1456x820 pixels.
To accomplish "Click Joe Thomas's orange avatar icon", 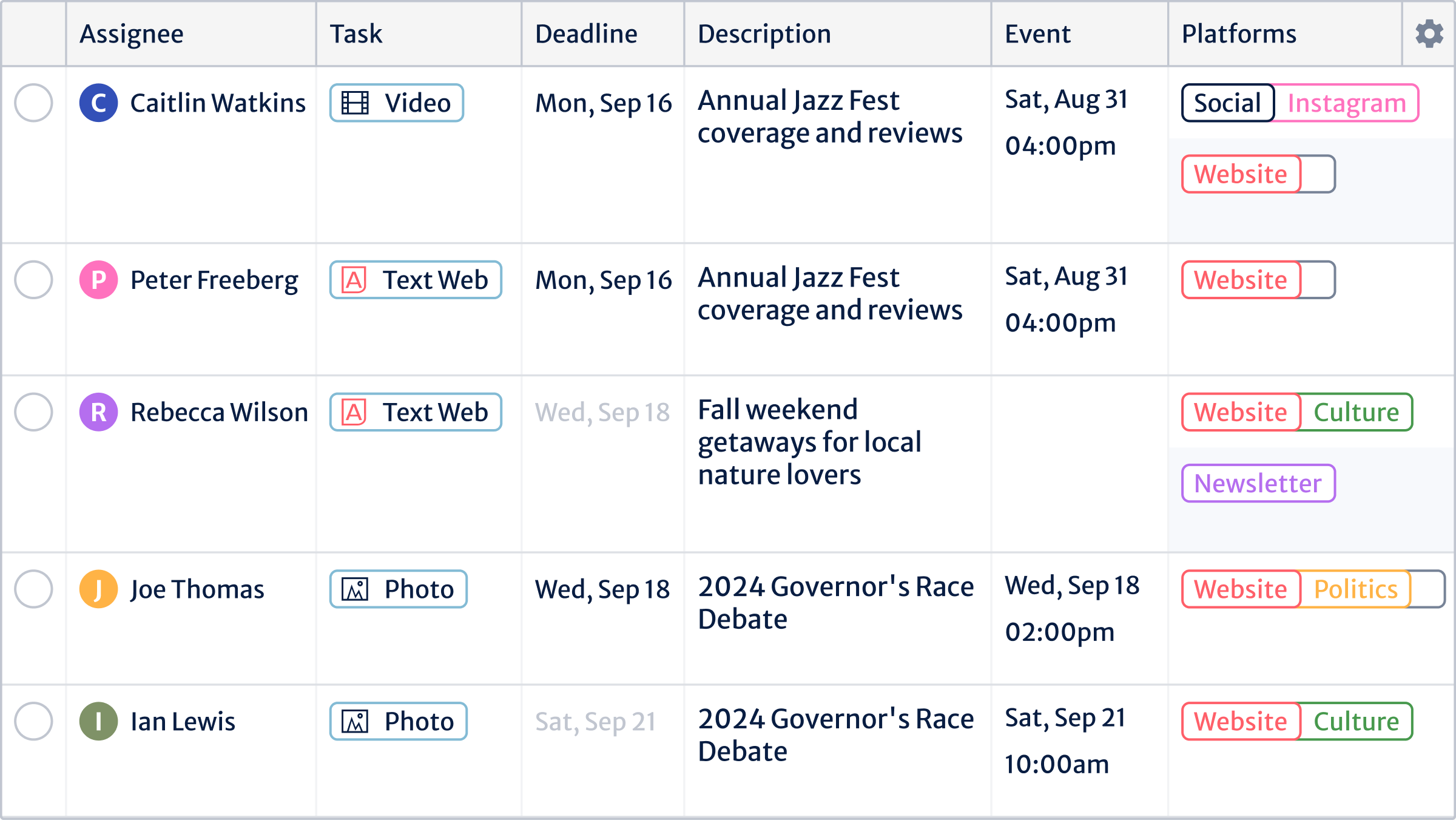I will [x=98, y=589].
